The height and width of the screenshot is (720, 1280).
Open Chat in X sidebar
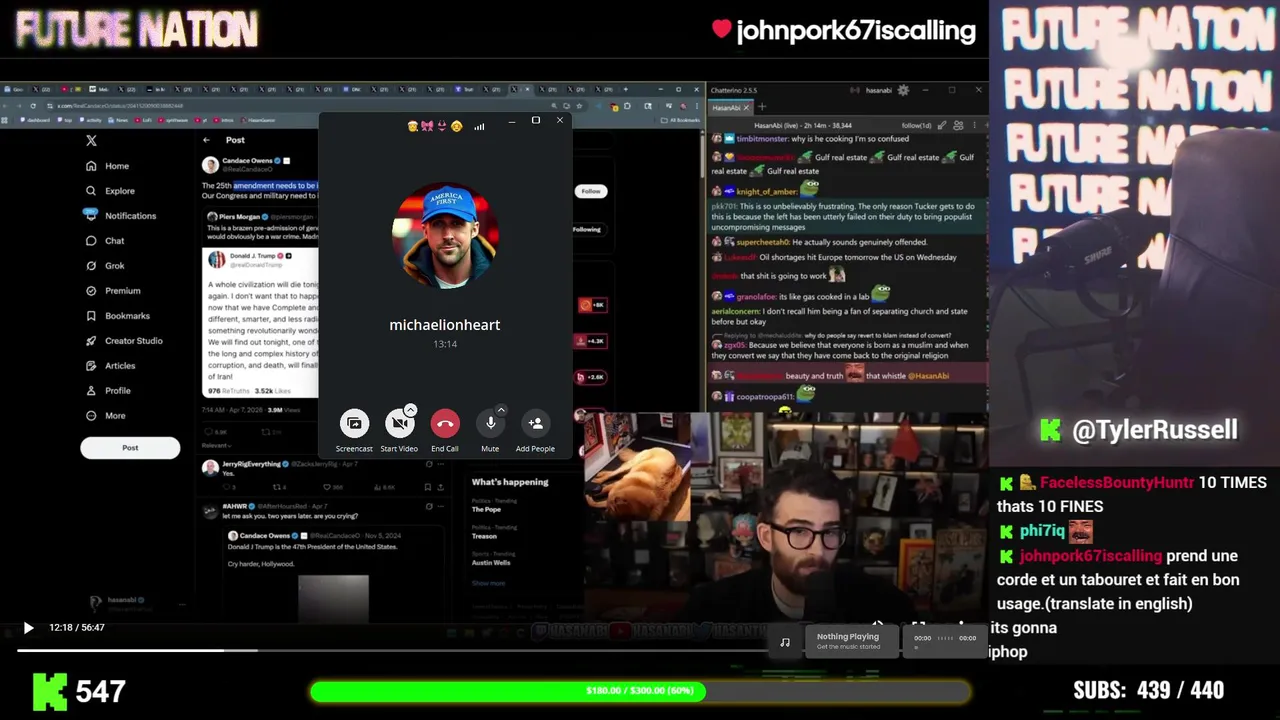point(105,241)
